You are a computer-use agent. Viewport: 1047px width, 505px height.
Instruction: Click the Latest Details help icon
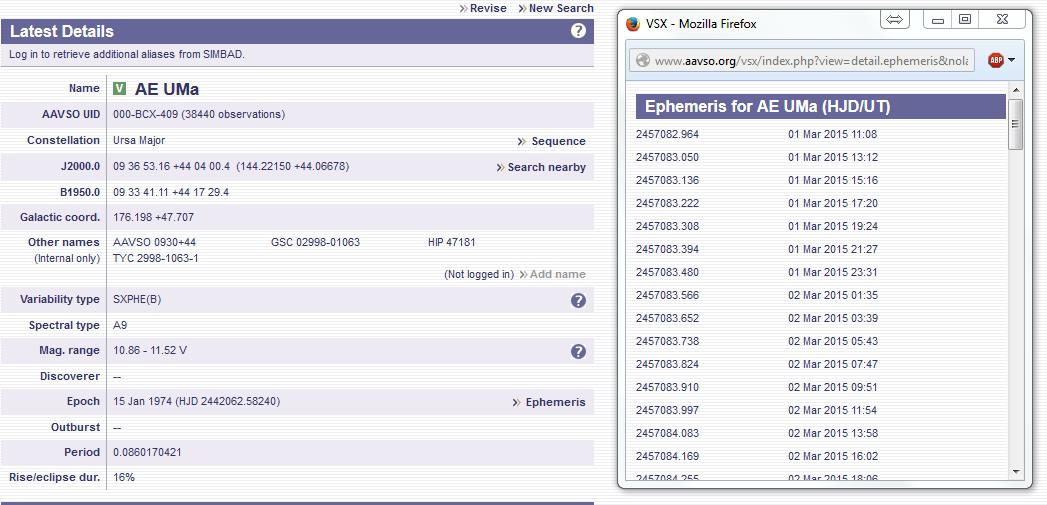pos(578,31)
